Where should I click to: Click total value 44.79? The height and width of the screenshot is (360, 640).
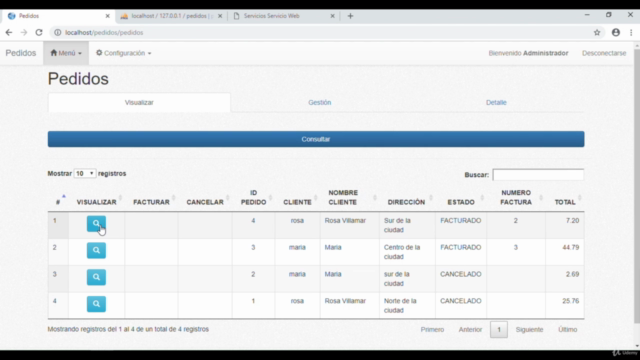571,247
